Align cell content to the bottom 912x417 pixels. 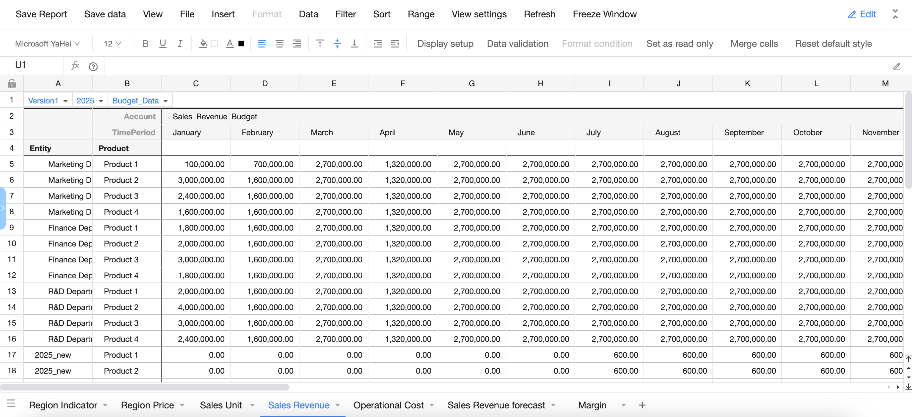[354, 44]
